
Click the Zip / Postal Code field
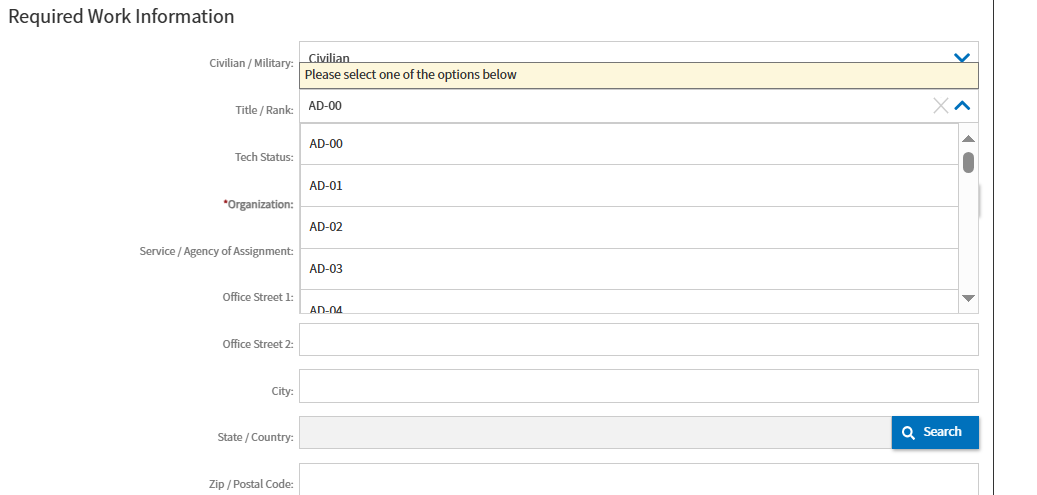pyautogui.click(x=638, y=479)
